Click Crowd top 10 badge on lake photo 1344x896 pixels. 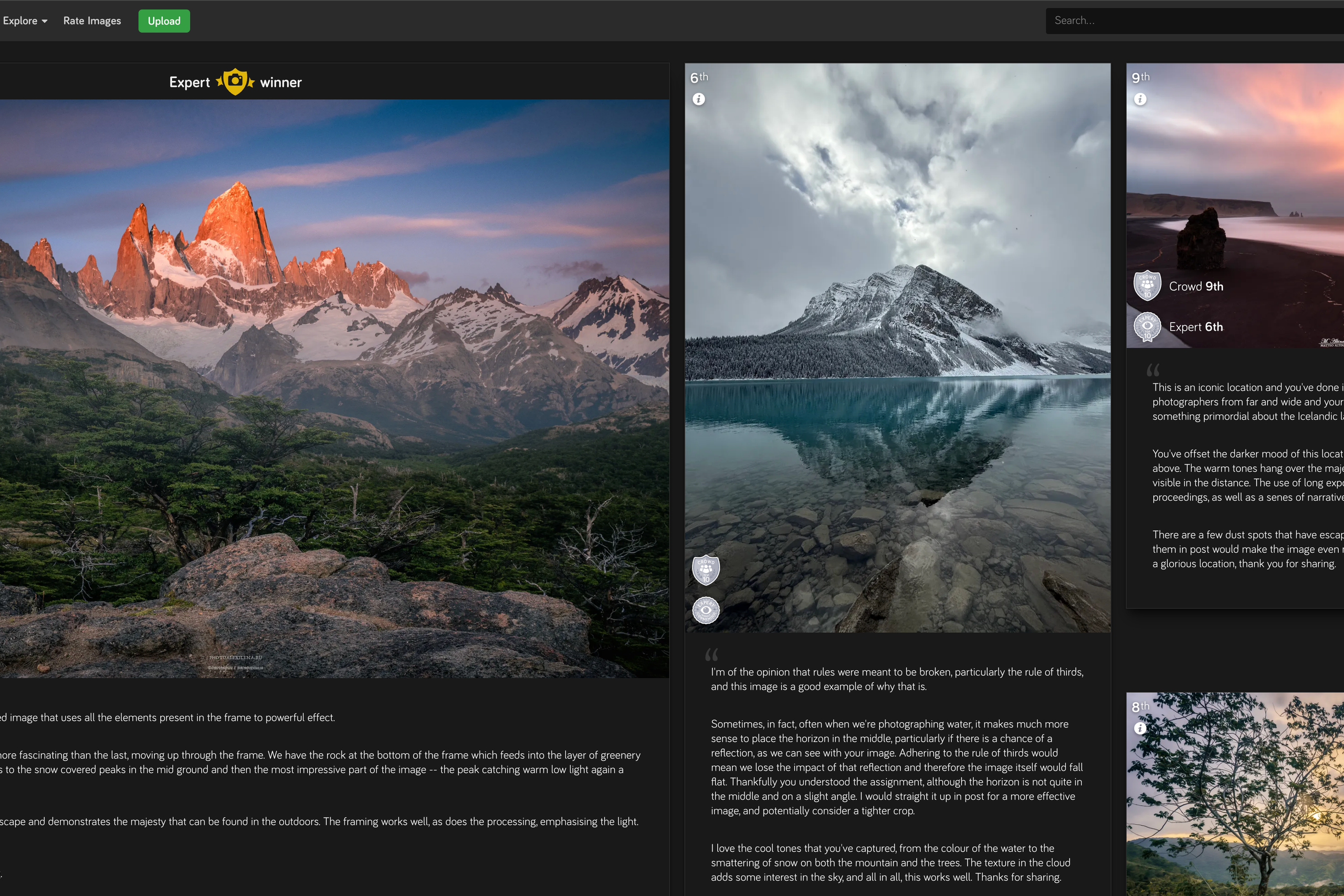706,570
